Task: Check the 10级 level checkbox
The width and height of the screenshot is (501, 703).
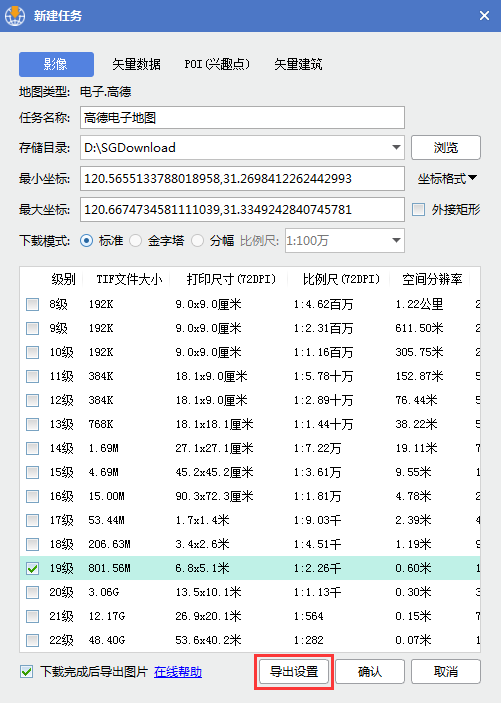Action: point(32,352)
